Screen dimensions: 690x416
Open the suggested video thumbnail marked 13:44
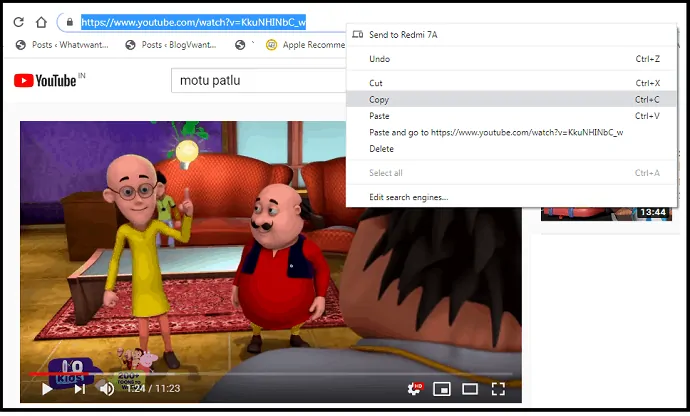pos(606,214)
